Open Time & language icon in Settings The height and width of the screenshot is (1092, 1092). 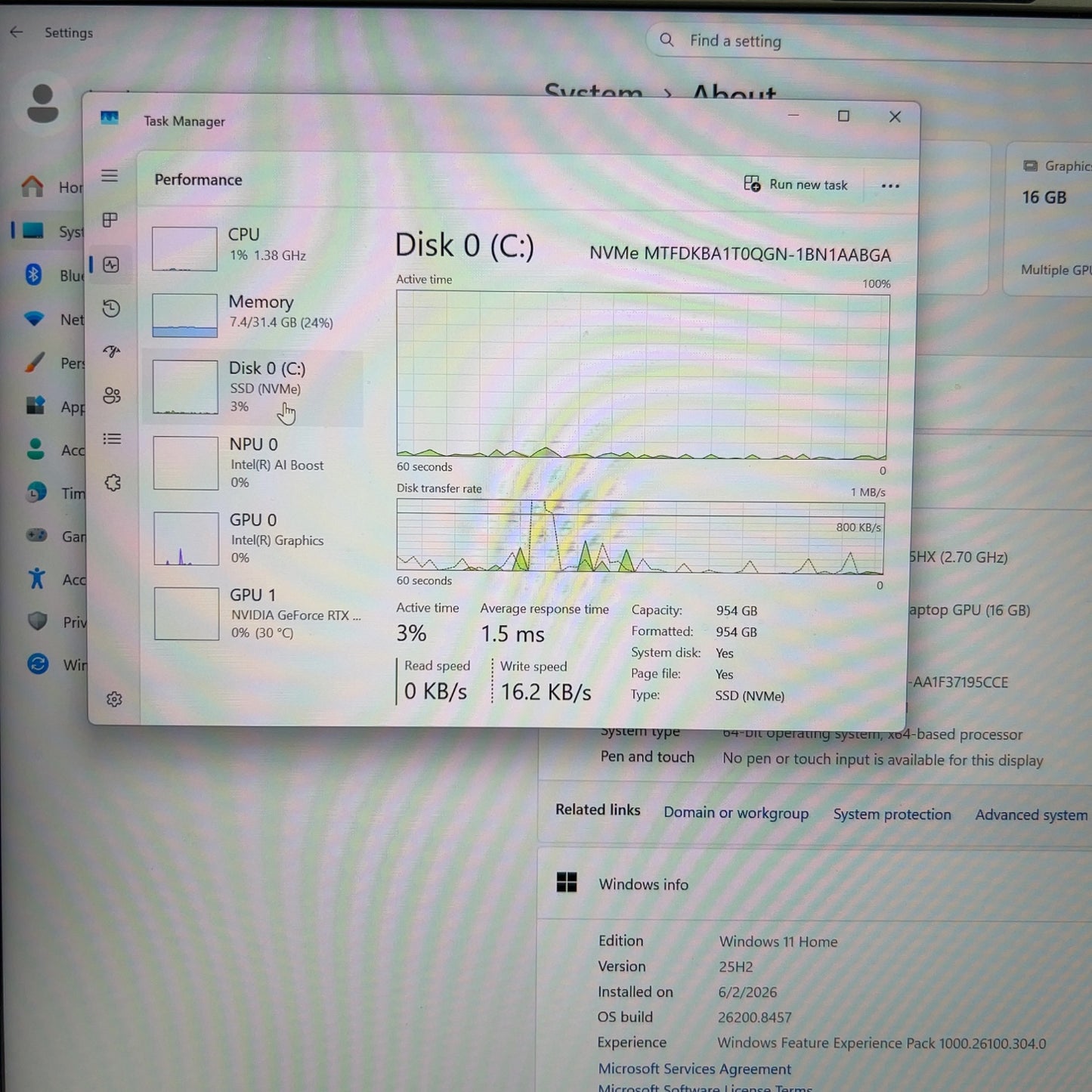[x=36, y=493]
